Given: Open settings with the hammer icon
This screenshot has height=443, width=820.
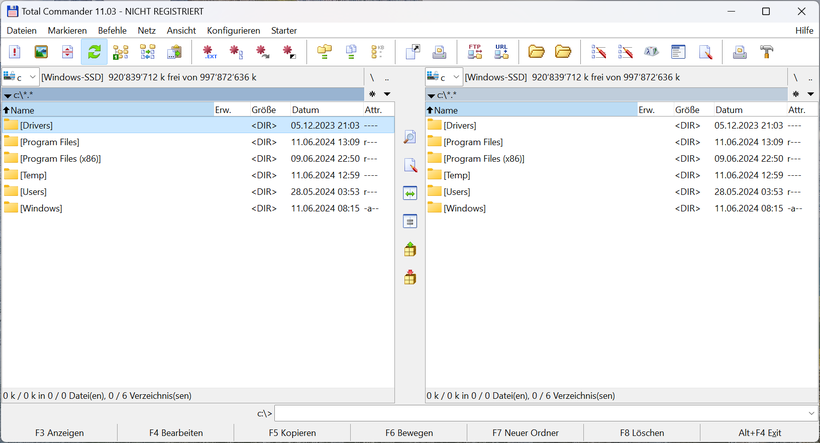Looking at the screenshot, I should click(767, 52).
